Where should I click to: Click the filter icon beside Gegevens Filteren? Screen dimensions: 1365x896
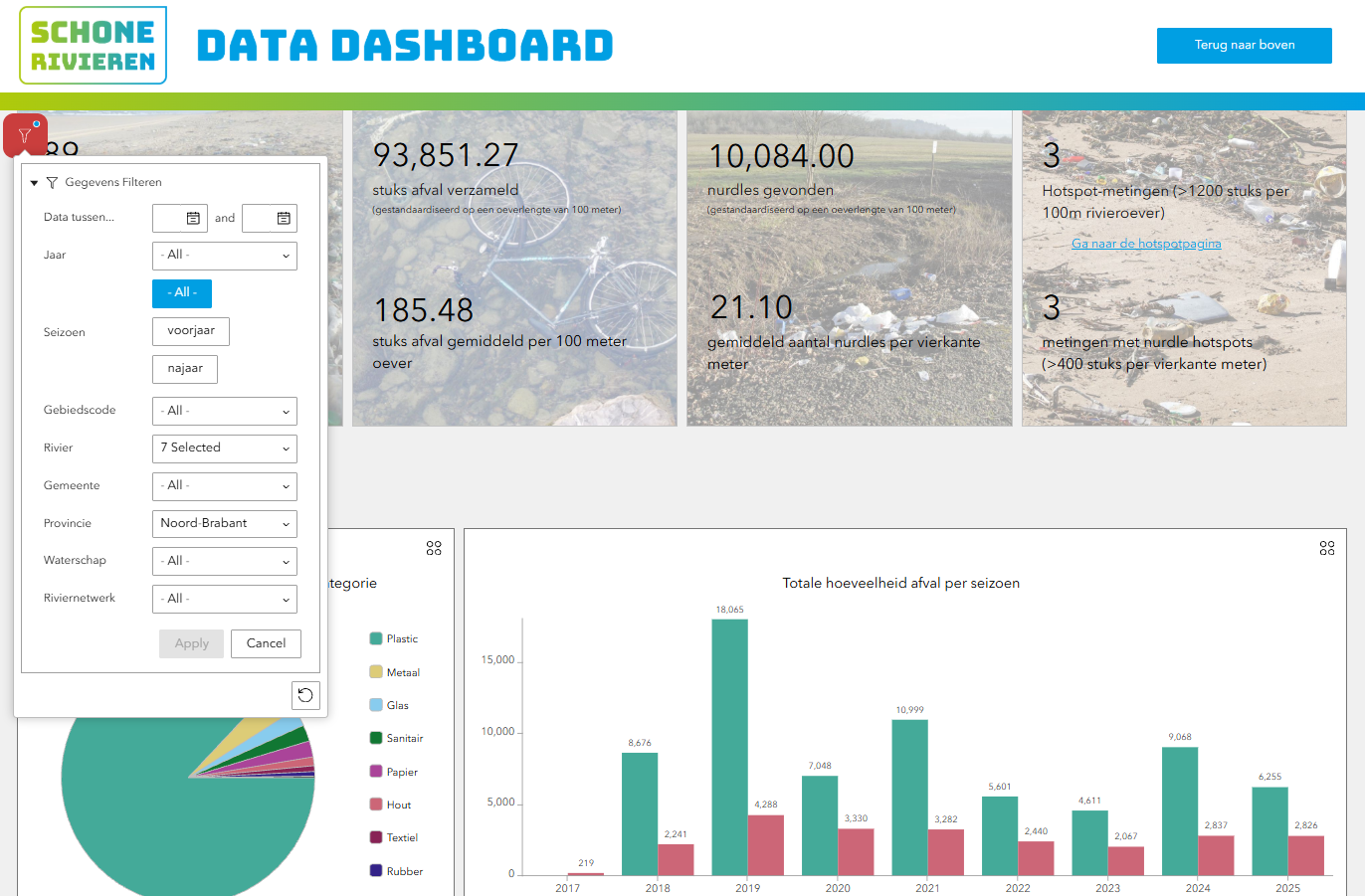tap(52, 183)
